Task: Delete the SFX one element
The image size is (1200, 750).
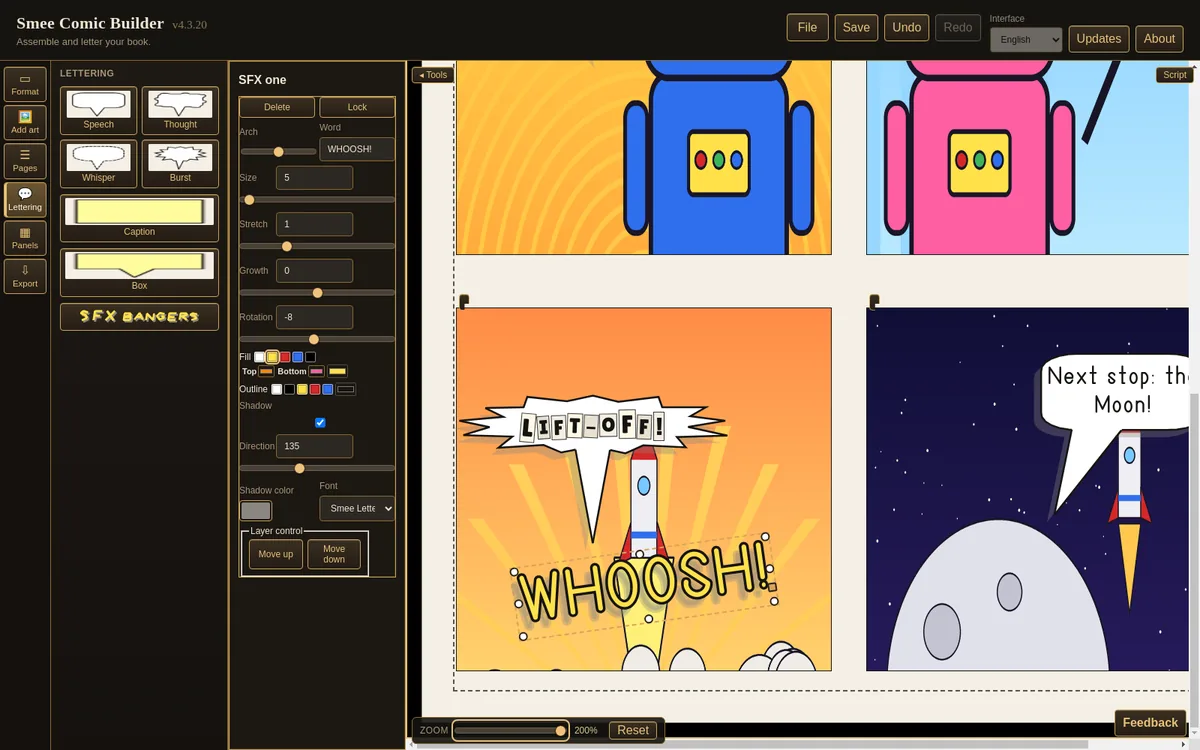Action: coord(277,107)
